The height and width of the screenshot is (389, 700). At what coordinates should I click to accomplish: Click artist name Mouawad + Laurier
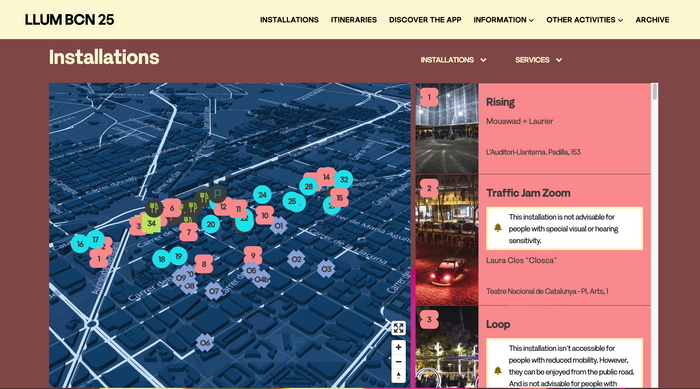pos(519,121)
